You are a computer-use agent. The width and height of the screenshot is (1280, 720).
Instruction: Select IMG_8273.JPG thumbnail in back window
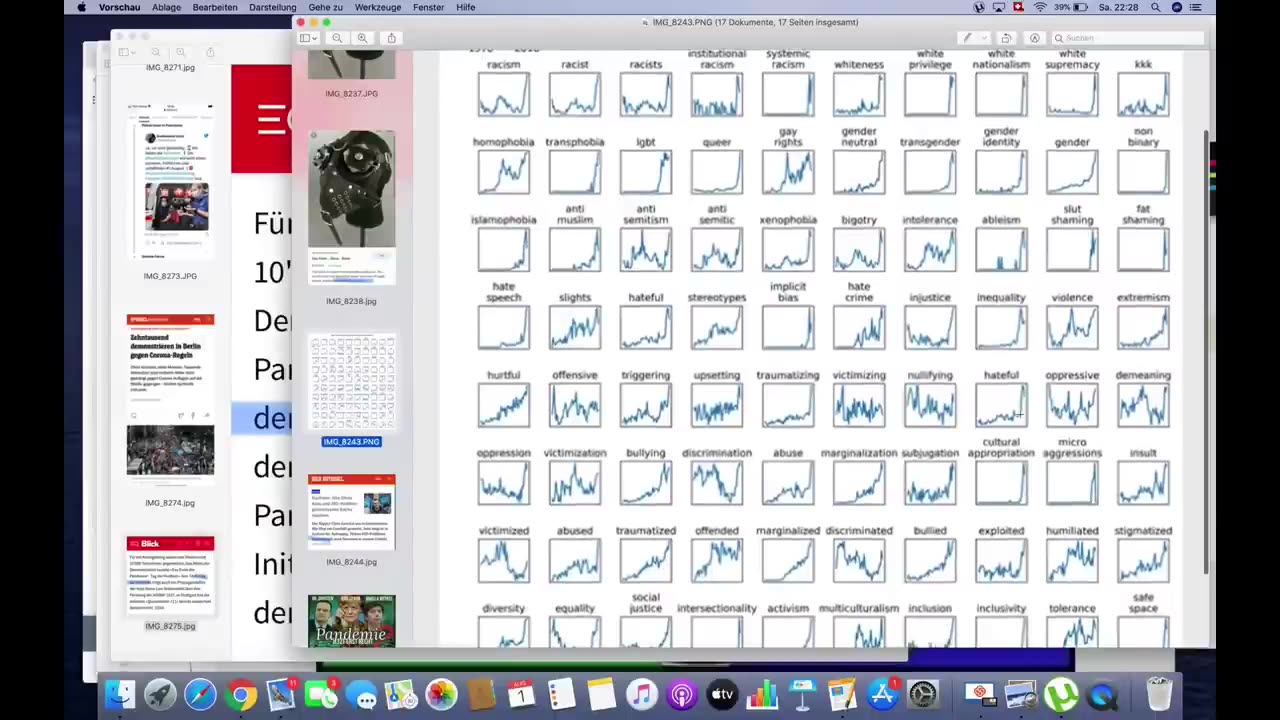coord(170,181)
